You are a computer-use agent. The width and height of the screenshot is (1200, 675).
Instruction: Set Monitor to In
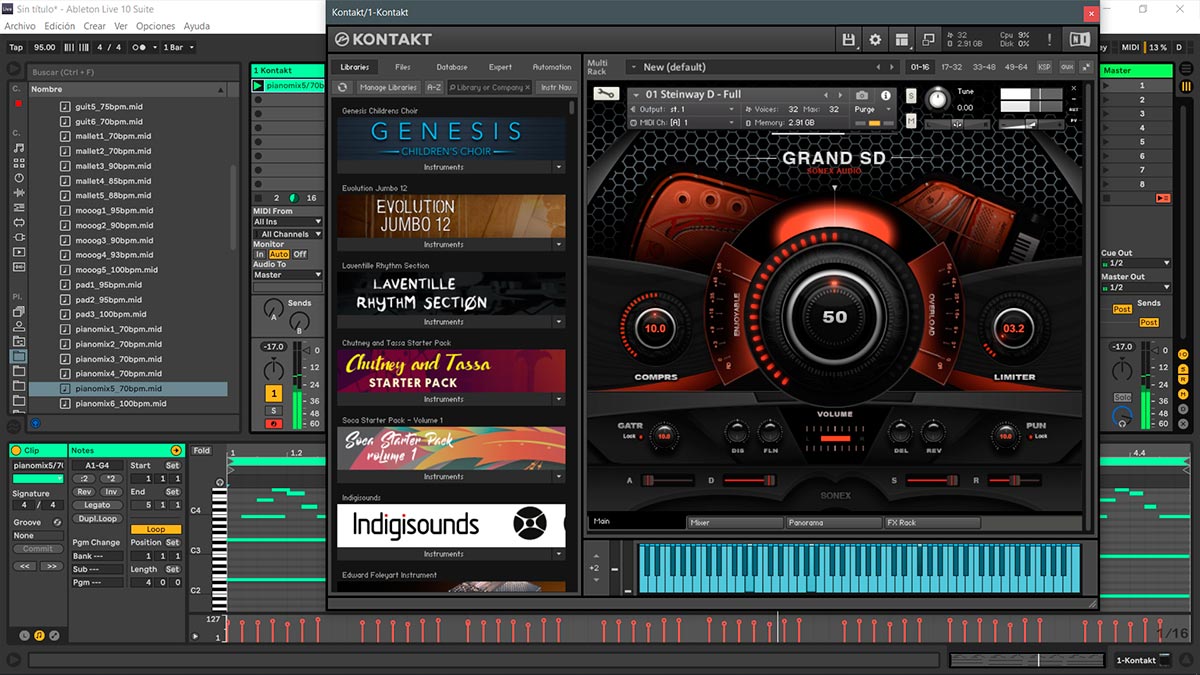(x=260, y=254)
